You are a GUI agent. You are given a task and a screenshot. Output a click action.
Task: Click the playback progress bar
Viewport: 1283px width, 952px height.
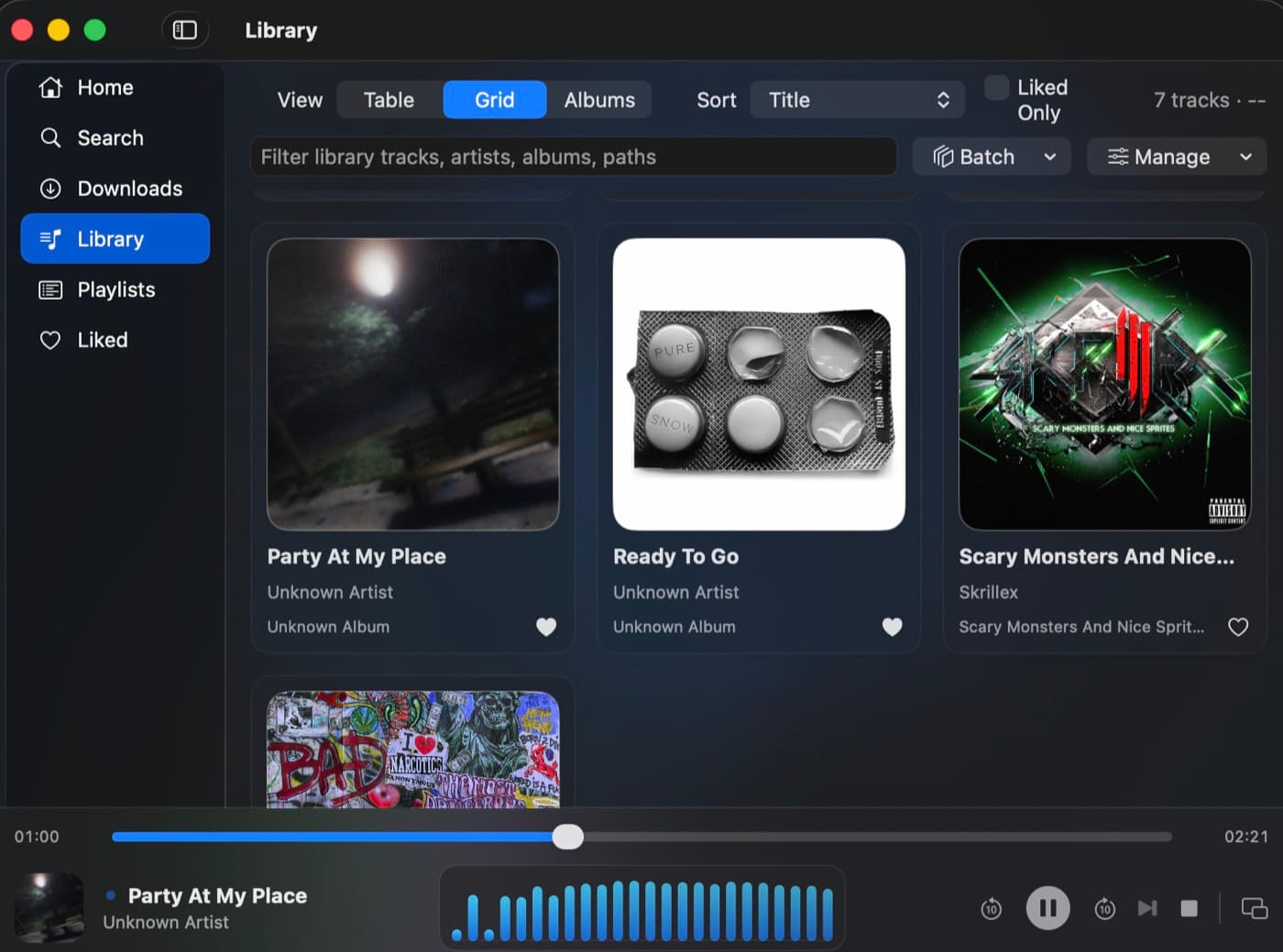tap(641, 836)
